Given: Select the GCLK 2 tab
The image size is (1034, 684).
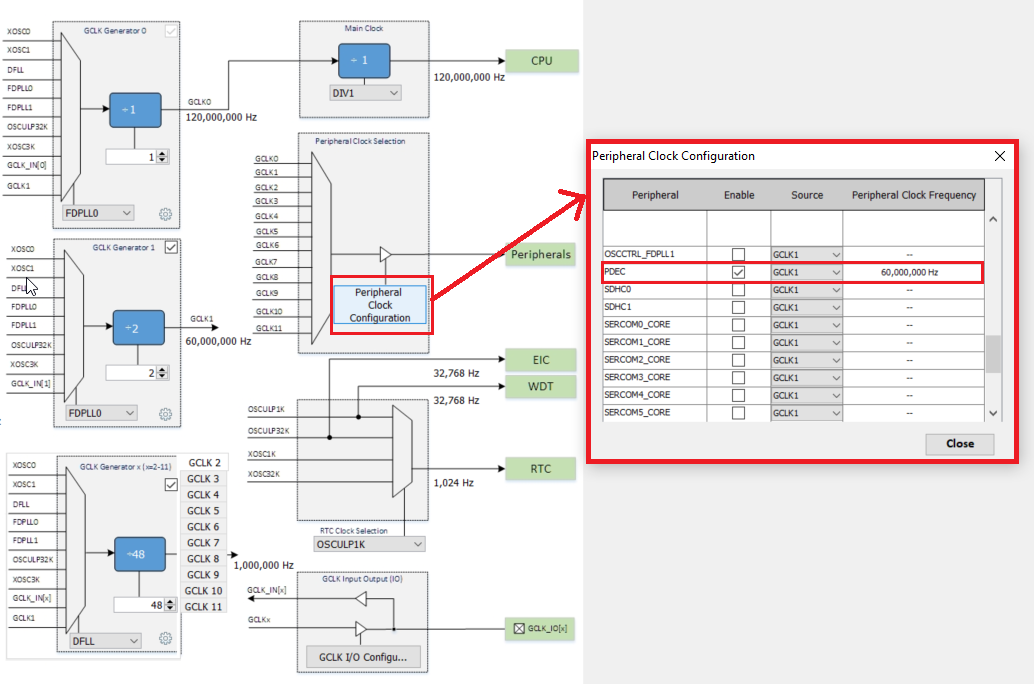Looking at the screenshot, I should tap(203, 463).
